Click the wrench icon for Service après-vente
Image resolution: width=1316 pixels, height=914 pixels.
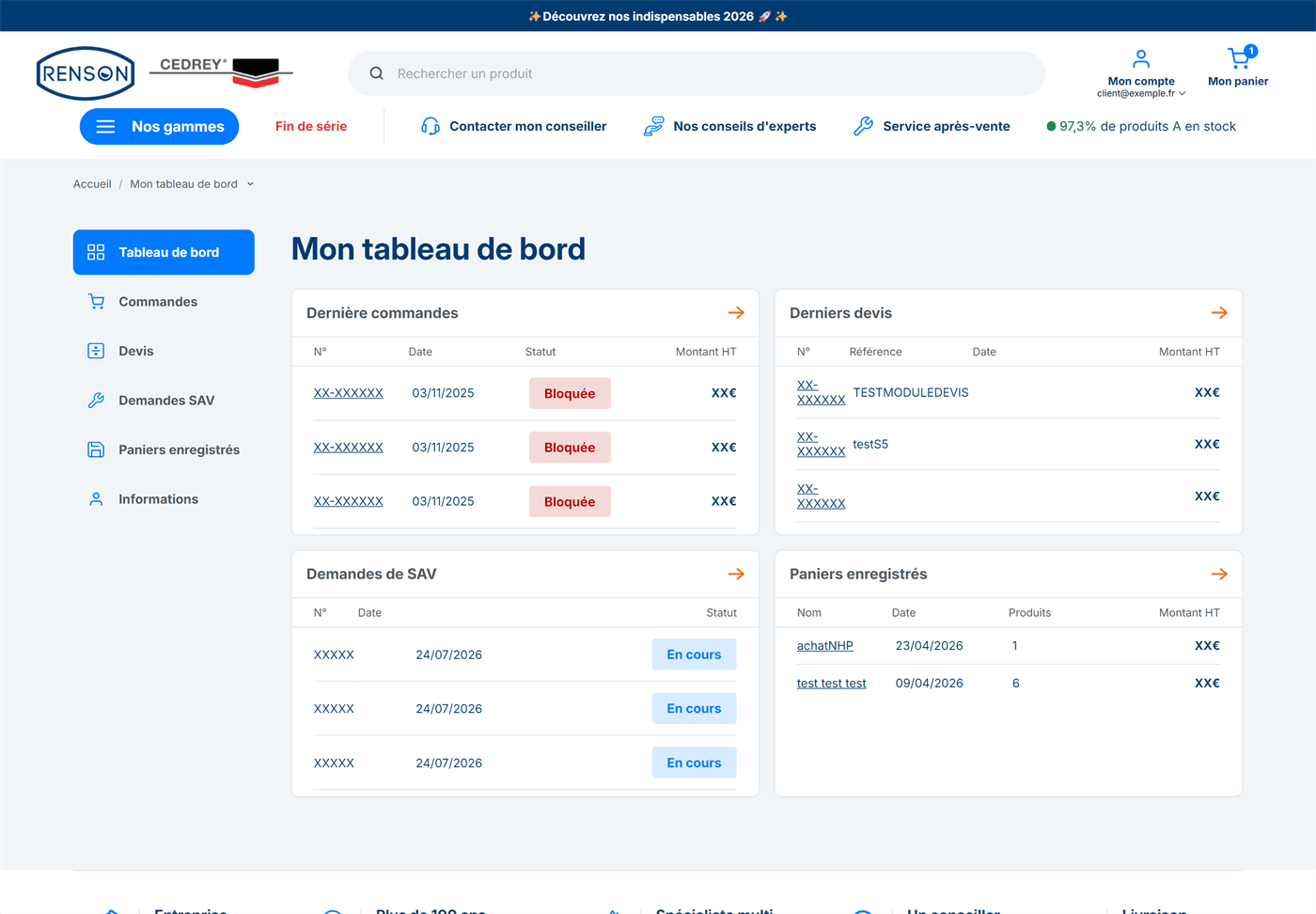point(863,126)
